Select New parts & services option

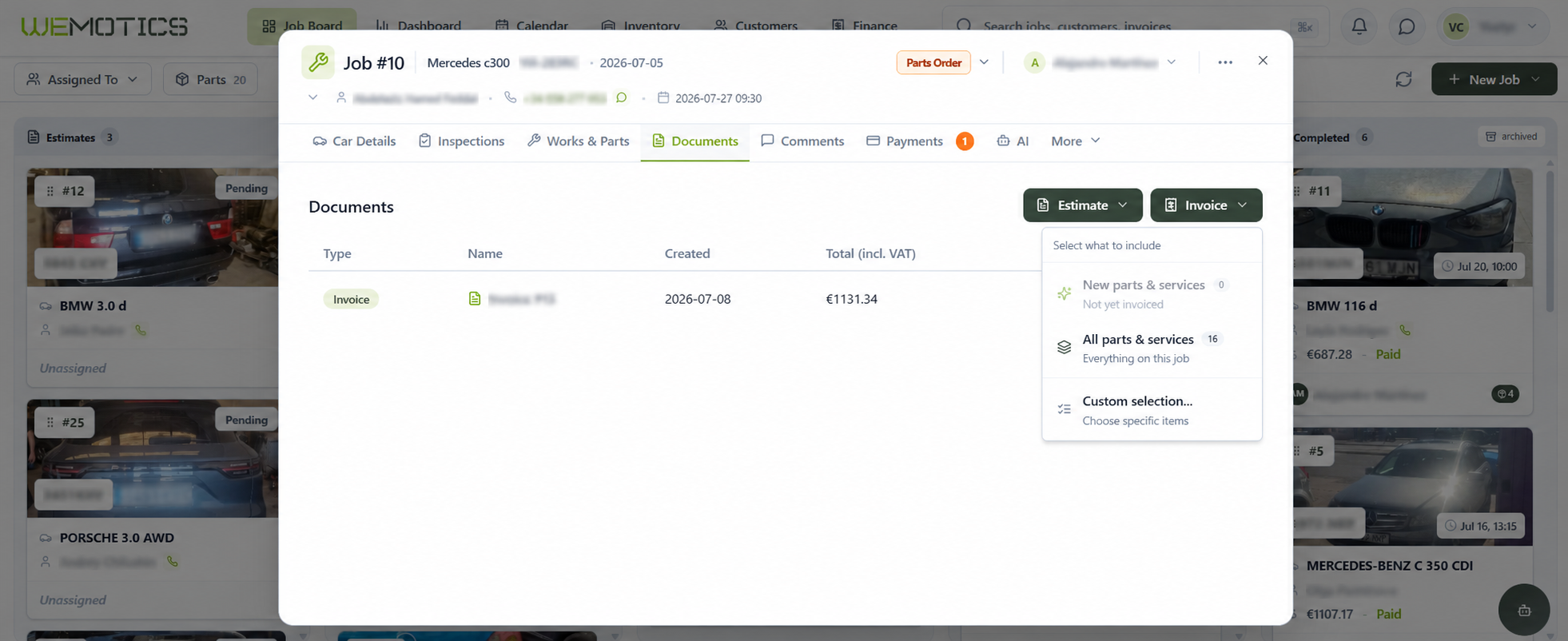[1152, 293]
